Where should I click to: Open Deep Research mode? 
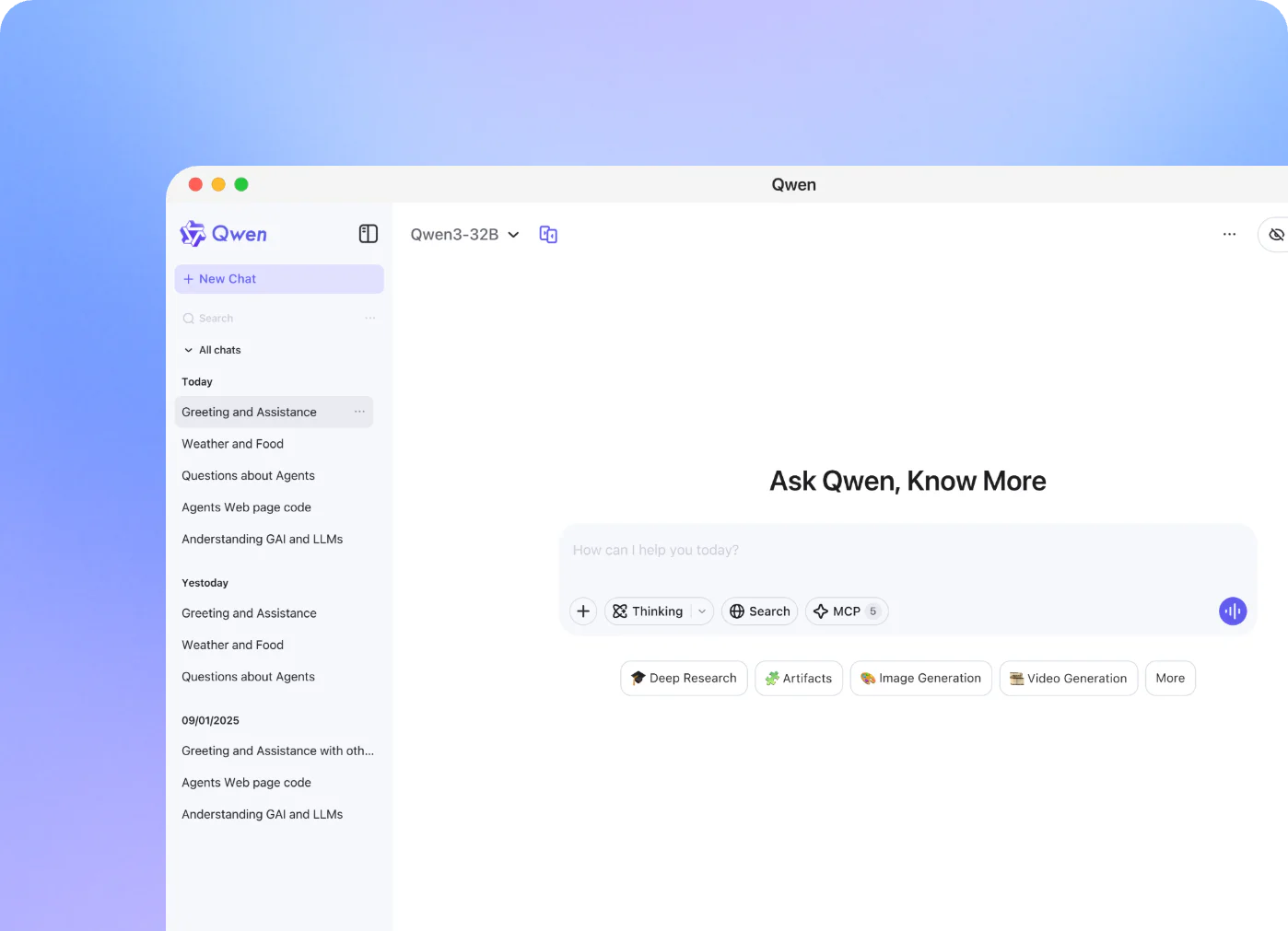[684, 678]
